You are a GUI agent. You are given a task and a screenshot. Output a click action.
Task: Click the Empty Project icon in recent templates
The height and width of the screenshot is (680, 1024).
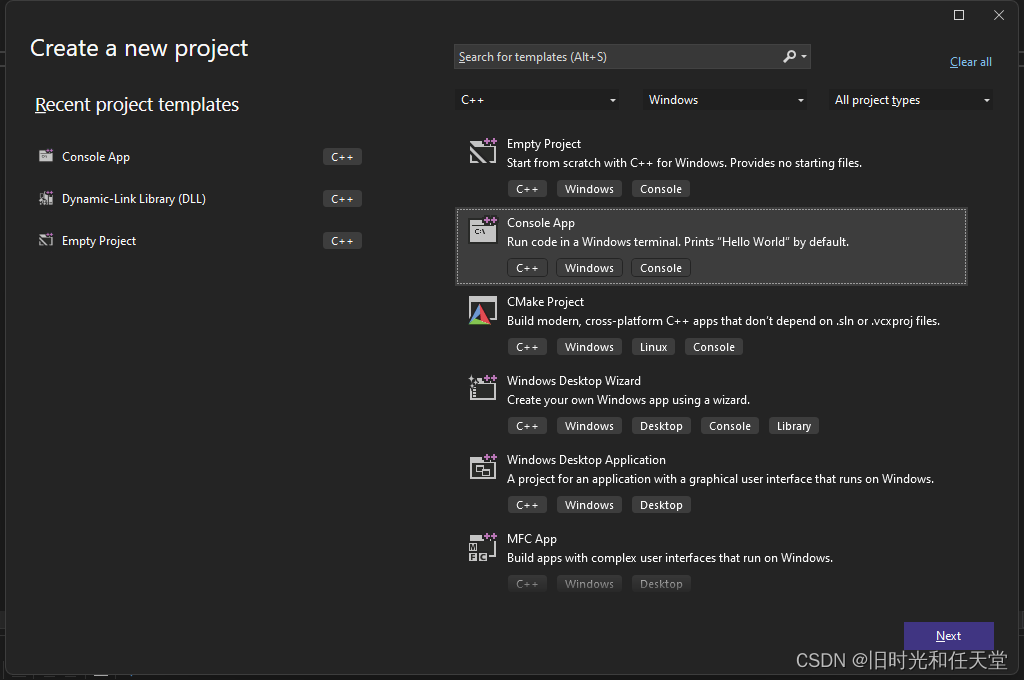pos(46,240)
